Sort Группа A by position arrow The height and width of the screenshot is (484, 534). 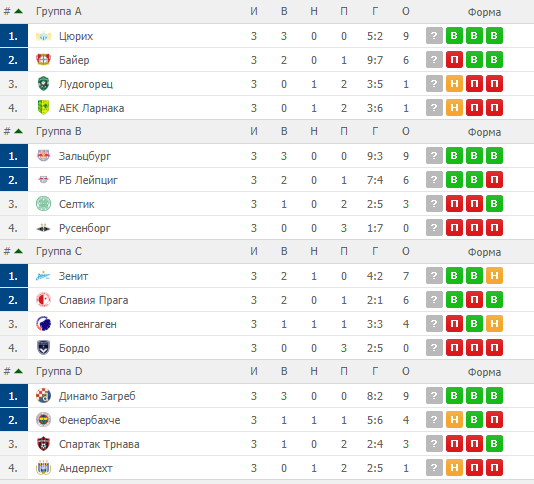[x=19, y=11]
